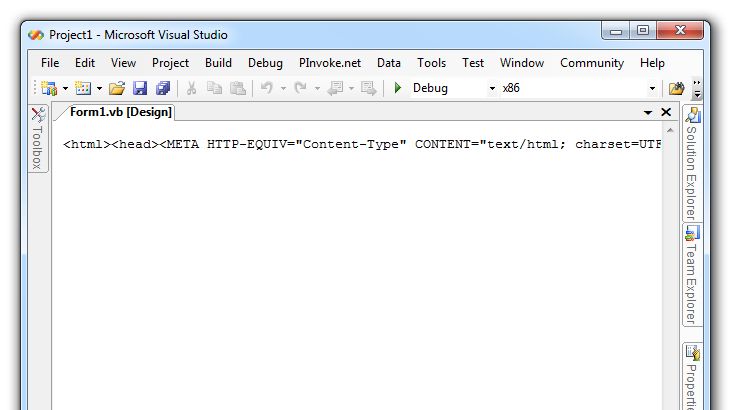Click the Paste clipboard icon
The image size is (740, 410).
click(x=238, y=88)
